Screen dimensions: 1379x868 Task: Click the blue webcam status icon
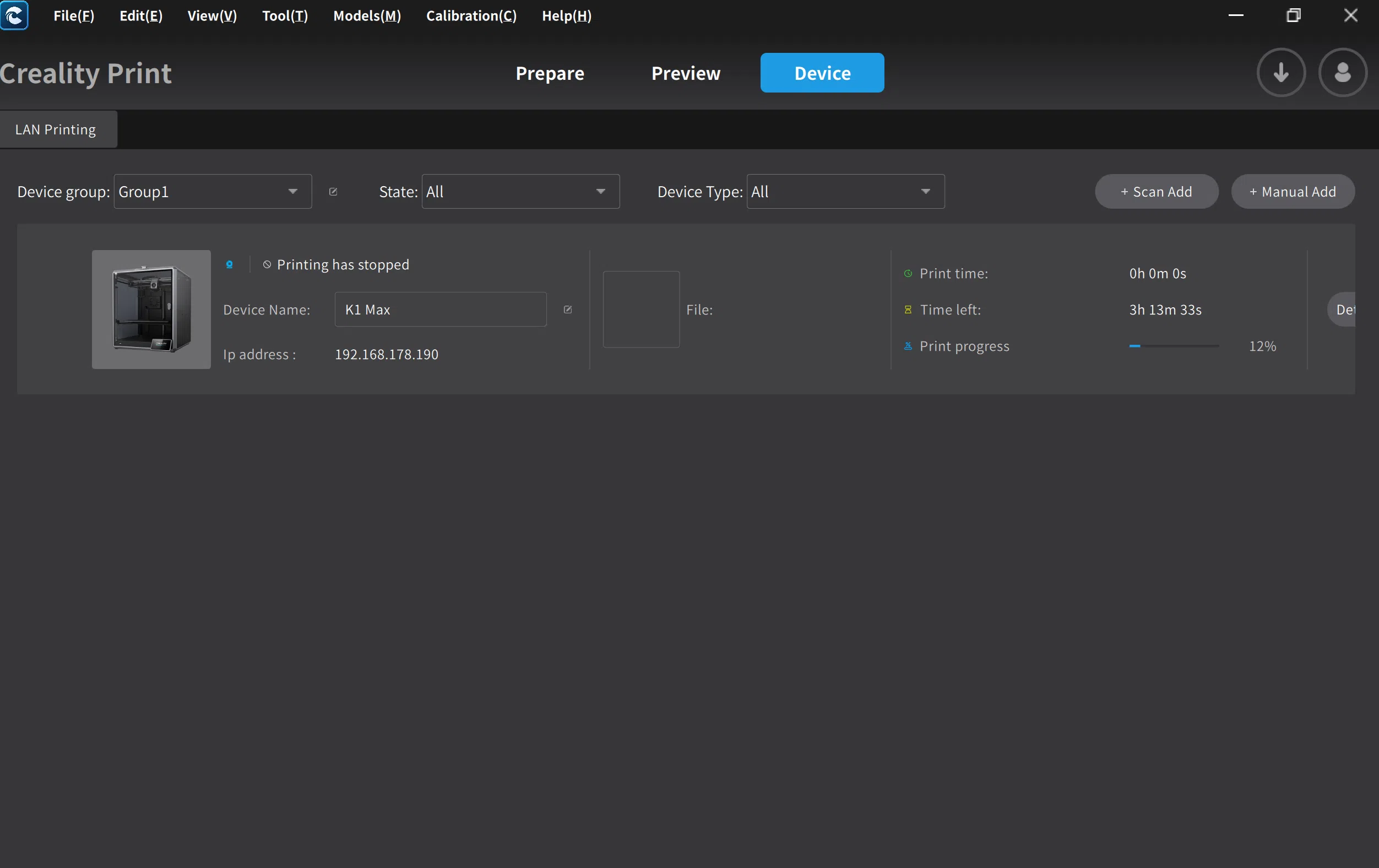click(x=229, y=264)
